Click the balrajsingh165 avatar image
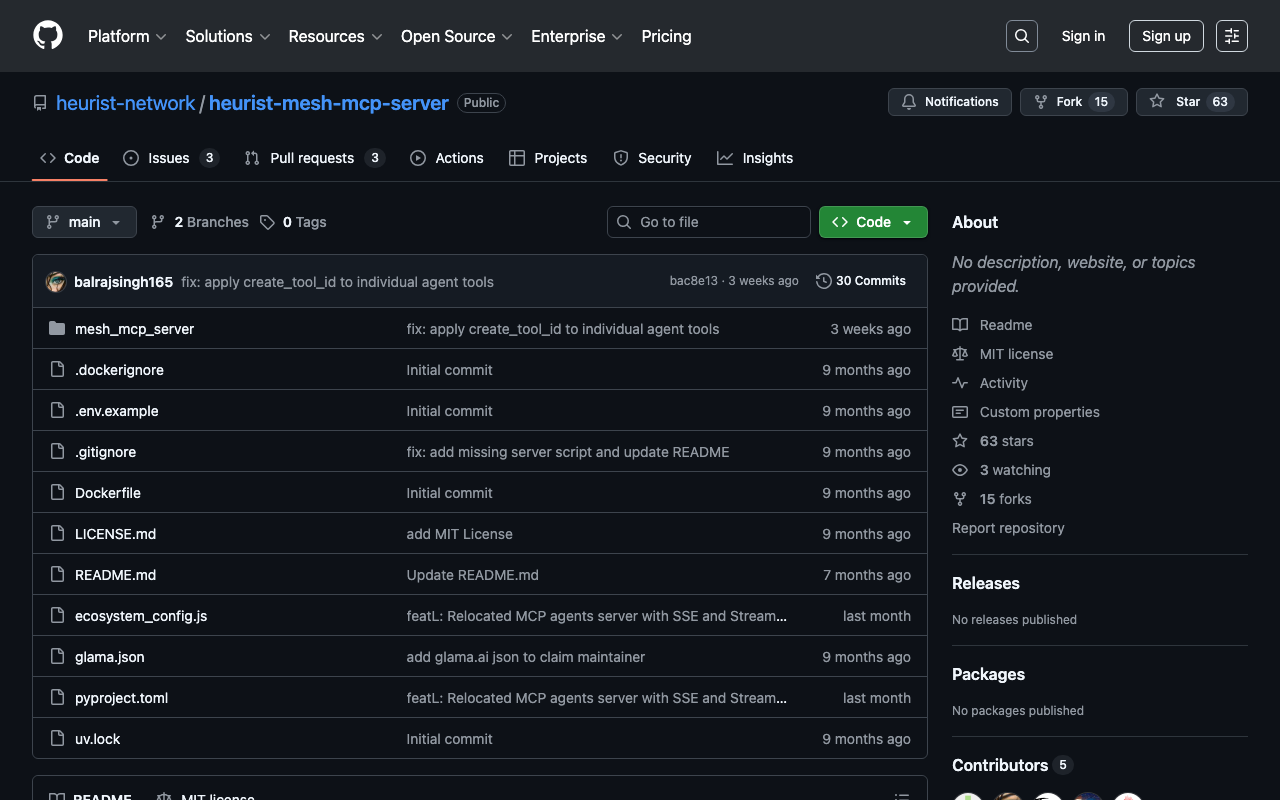This screenshot has width=1280, height=800. tap(56, 282)
